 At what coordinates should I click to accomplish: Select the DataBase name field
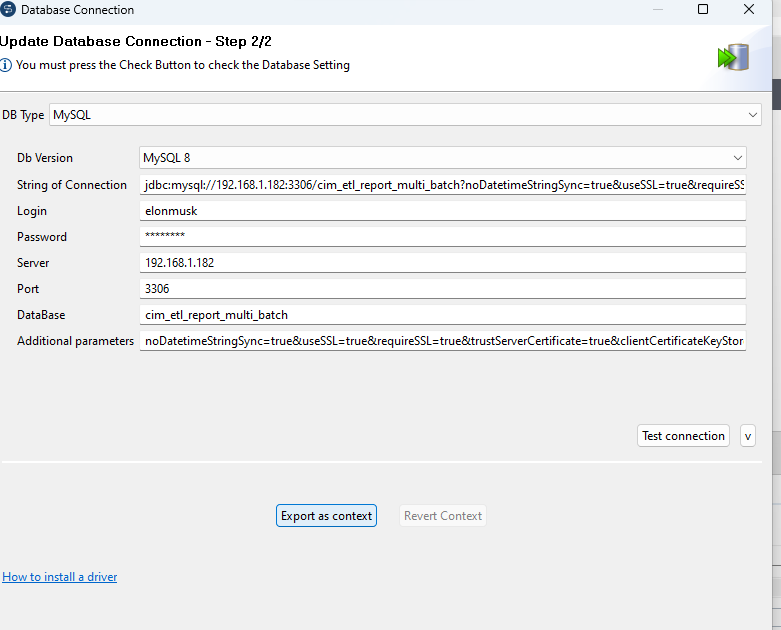pyautogui.click(x=443, y=315)
